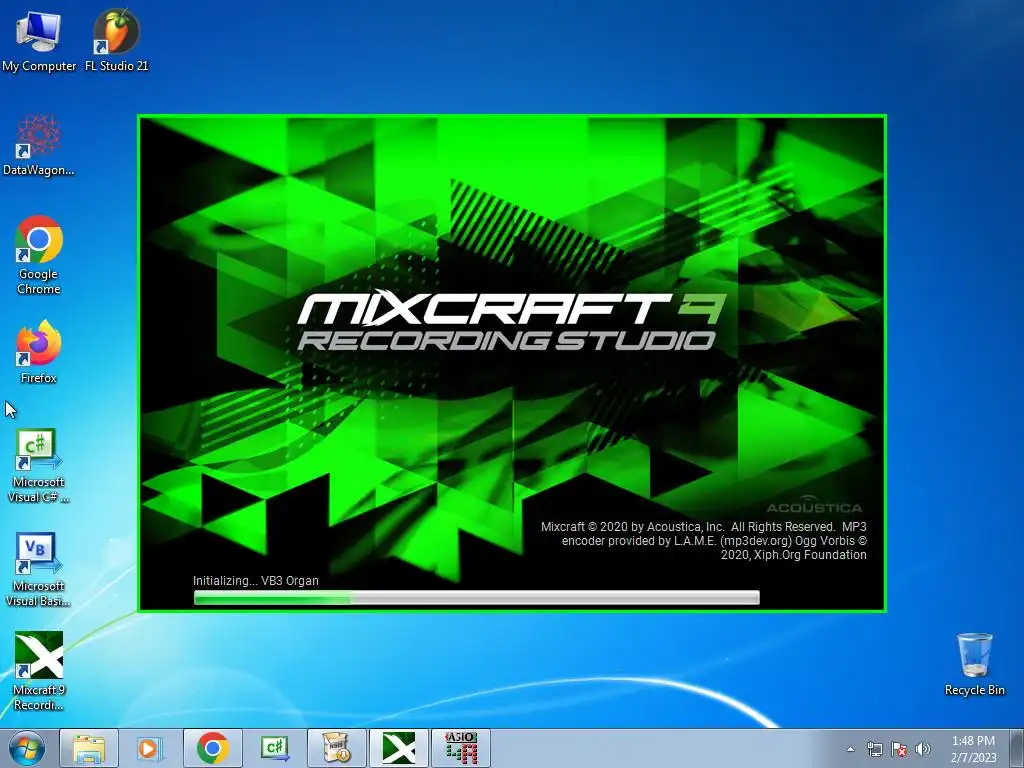The width and height of the screenshot is (1024, 768).
Task: Open Visual C# from the taskbar
Action: pyautogui.click(x=274, y=748)
